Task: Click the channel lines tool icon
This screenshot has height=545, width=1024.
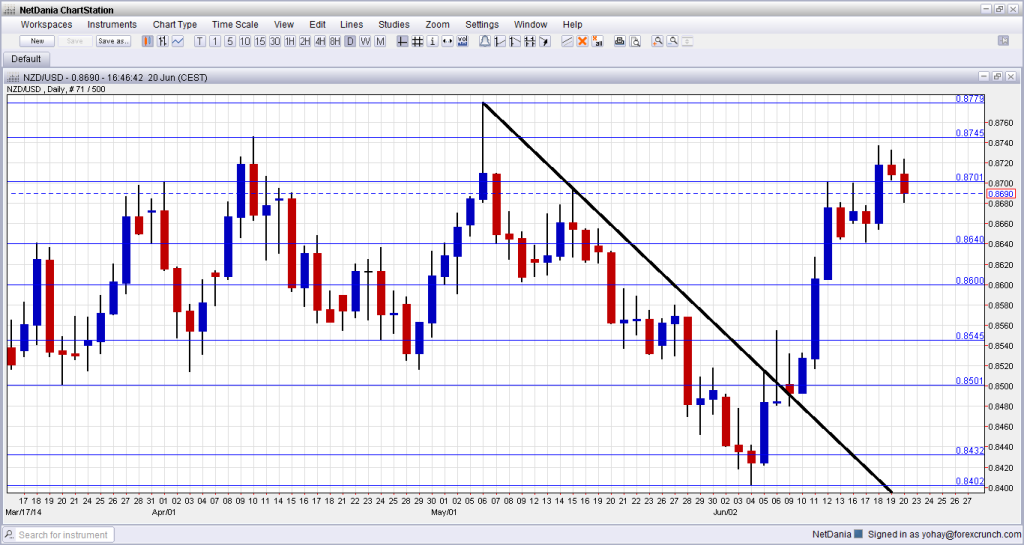Action: point(567,41)
